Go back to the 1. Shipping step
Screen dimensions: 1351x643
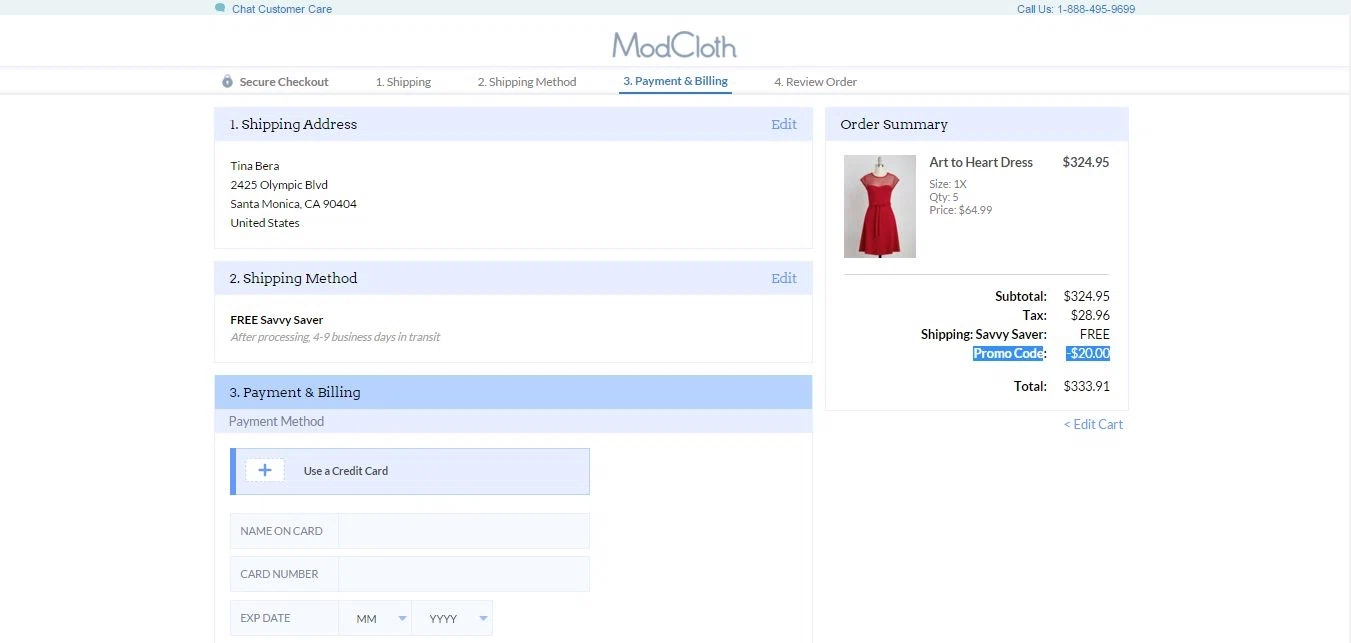[x=403, y=82]
